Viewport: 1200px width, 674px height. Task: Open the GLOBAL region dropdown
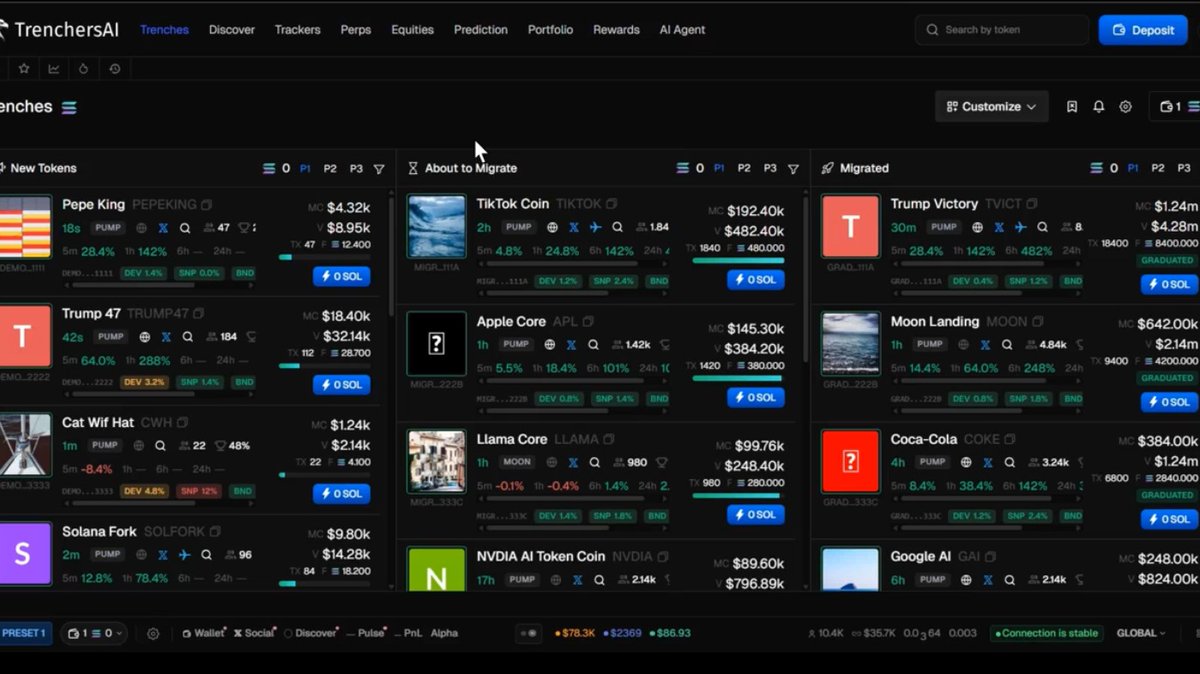[x=1141, y=633]
